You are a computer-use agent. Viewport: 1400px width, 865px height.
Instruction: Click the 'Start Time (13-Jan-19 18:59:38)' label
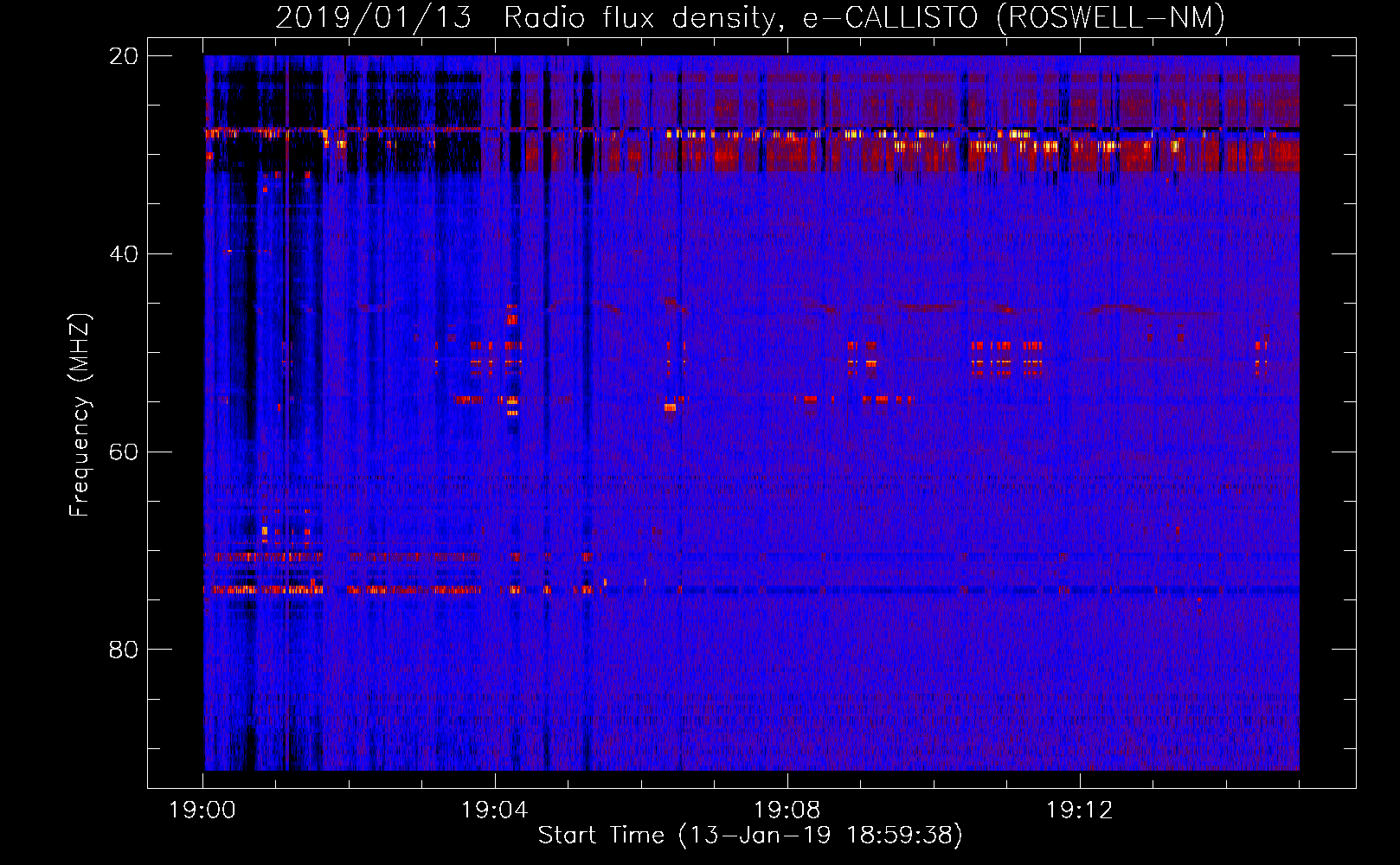[x=750, y=836]
